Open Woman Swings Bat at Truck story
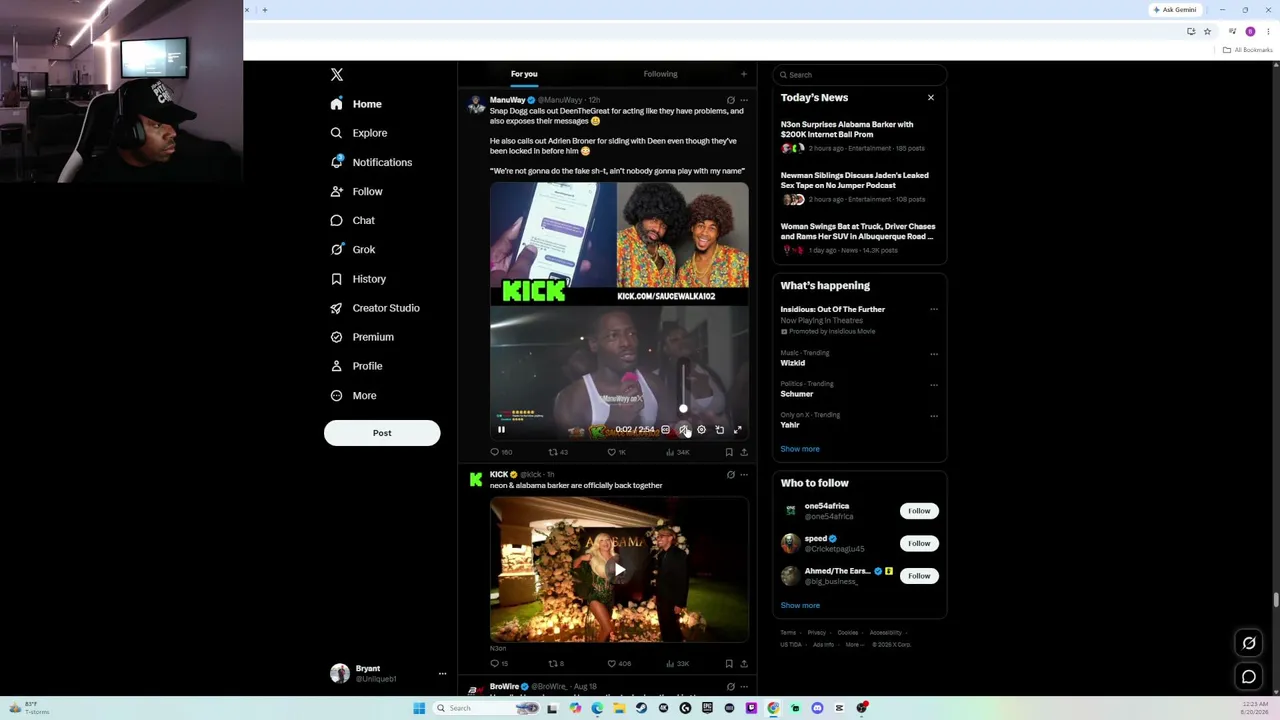 click(859, 238)
